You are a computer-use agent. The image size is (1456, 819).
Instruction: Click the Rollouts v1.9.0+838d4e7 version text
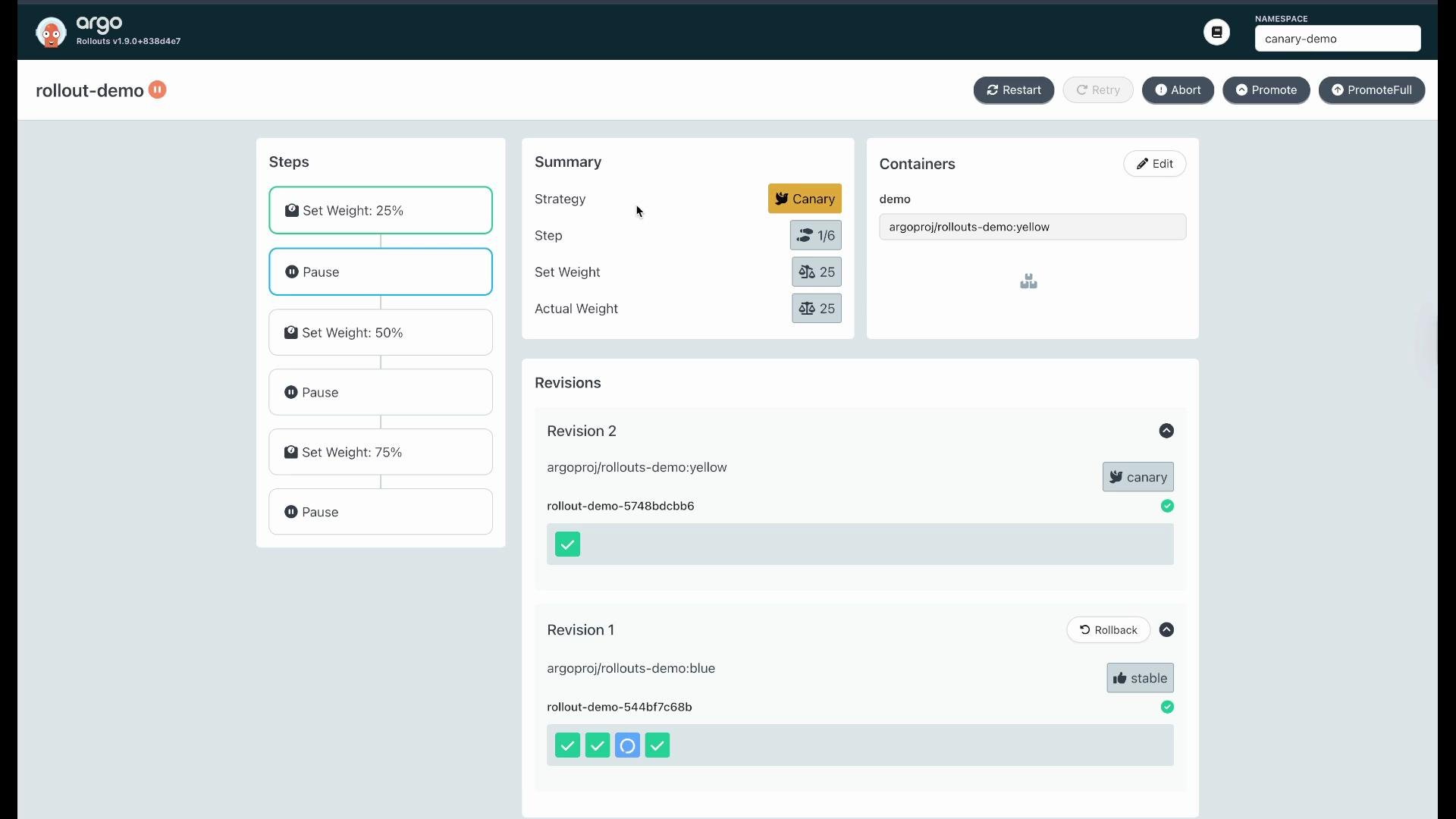click(128, 41)
